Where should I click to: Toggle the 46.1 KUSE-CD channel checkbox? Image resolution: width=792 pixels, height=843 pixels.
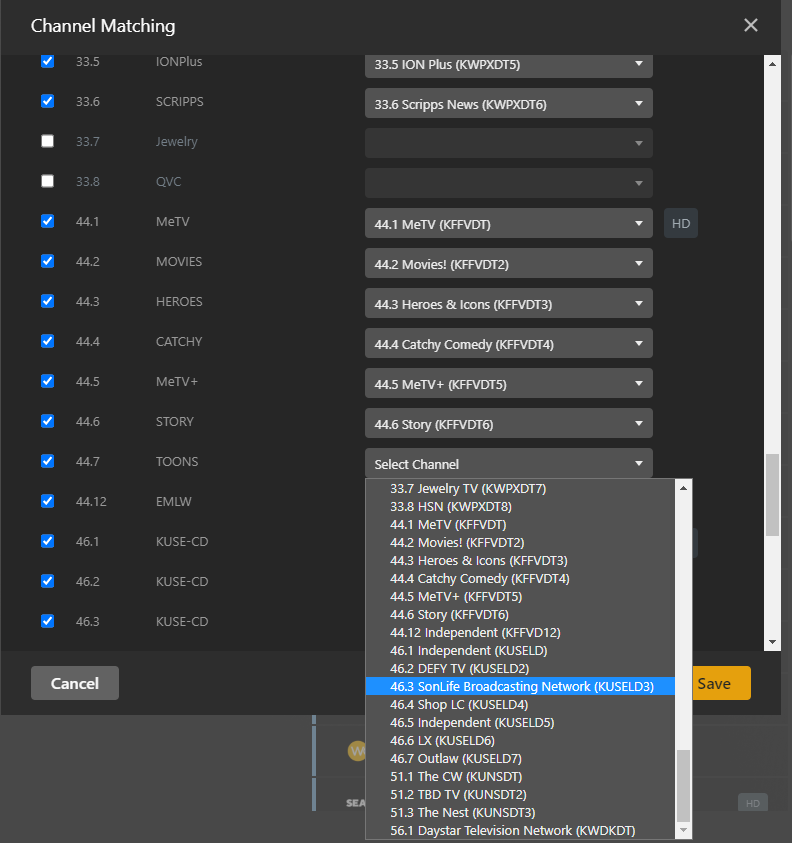pos(47,541)
